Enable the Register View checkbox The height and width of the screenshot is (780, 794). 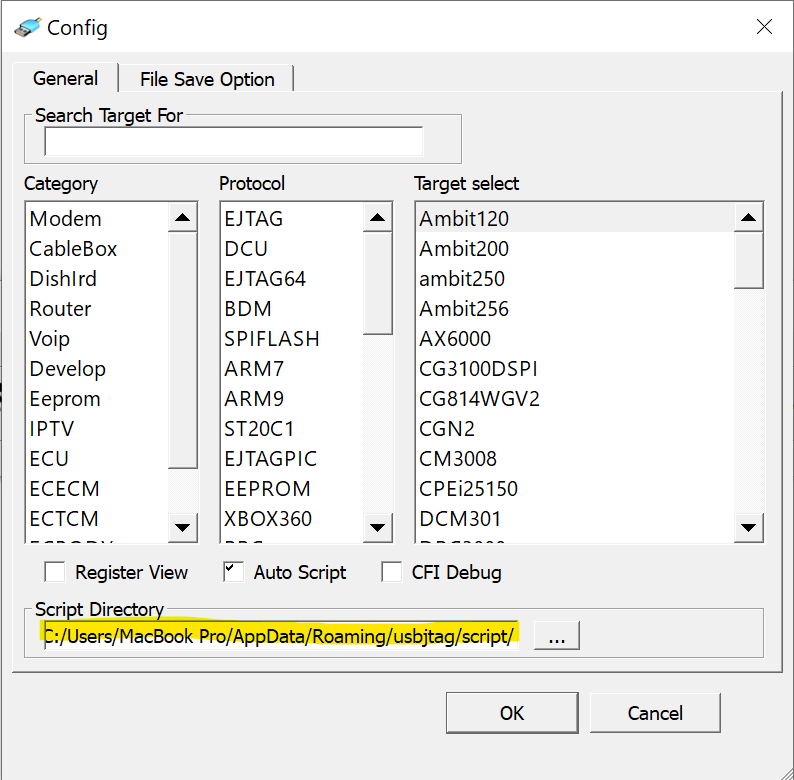[56, 572]
